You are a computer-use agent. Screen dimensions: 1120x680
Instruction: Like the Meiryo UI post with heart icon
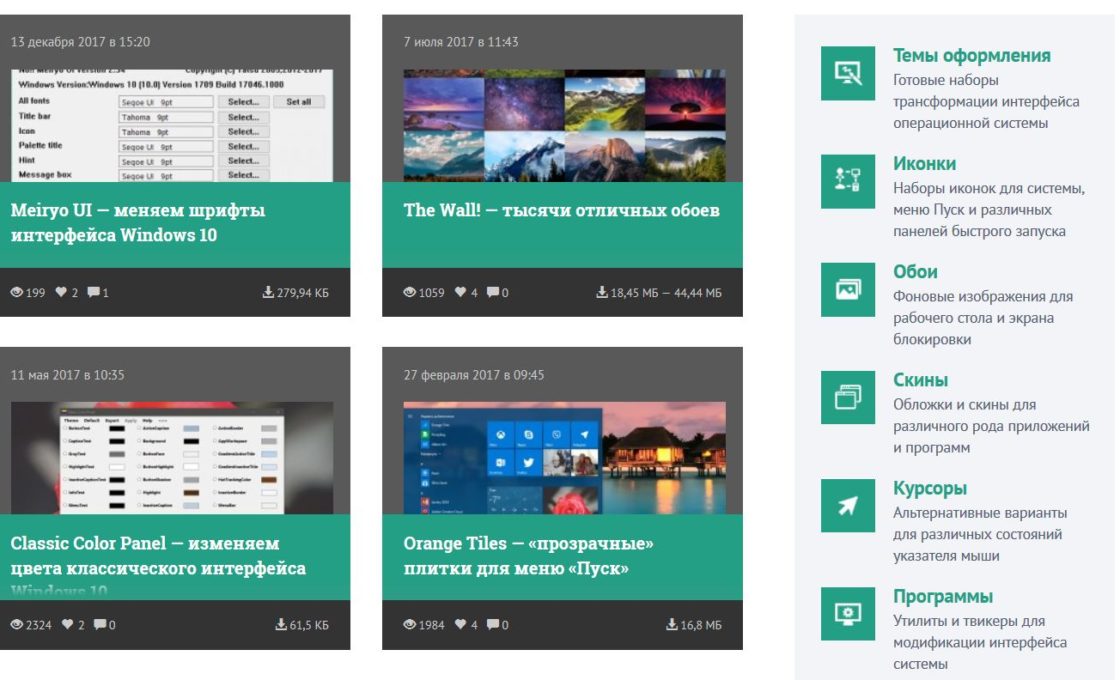coord(61,292)
